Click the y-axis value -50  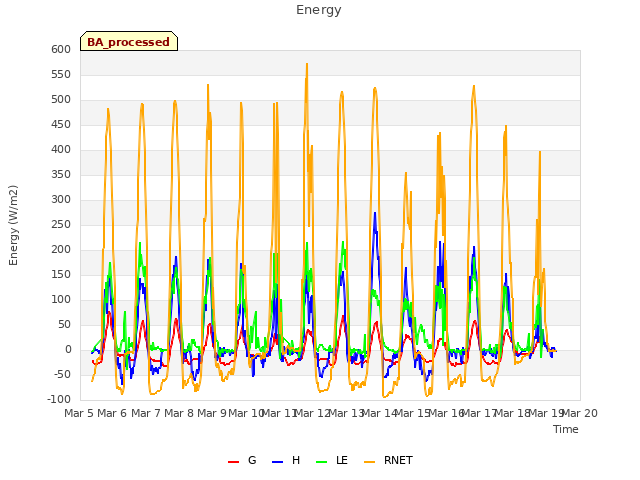point(61,374)
